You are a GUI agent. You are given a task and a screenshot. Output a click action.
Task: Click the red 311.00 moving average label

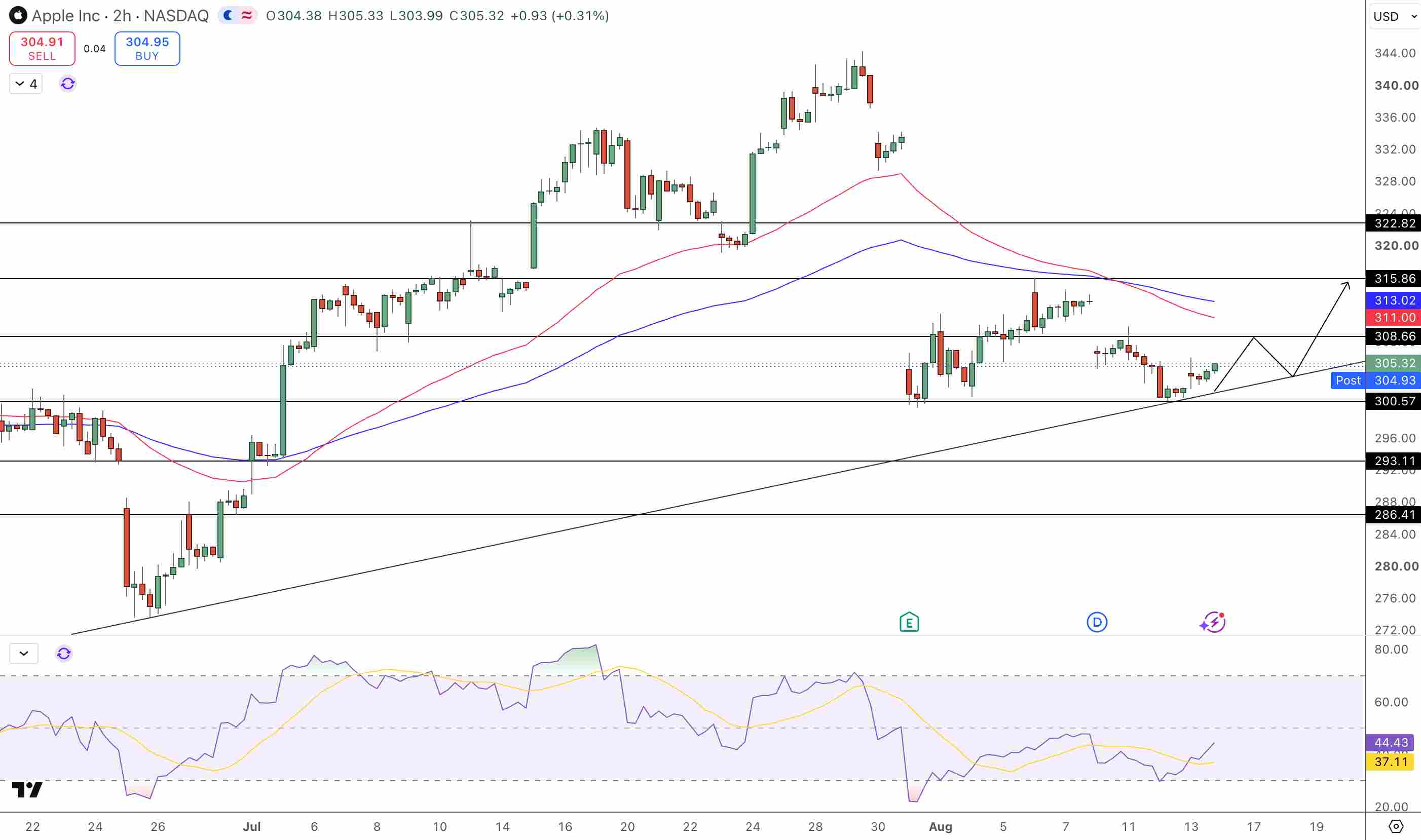[1394, 318]
